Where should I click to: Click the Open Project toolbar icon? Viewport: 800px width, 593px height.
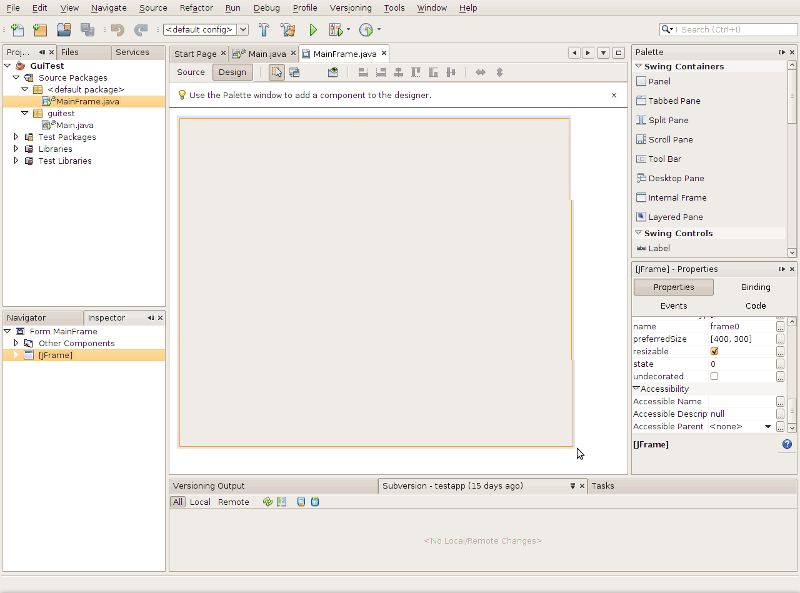[64, 30]
